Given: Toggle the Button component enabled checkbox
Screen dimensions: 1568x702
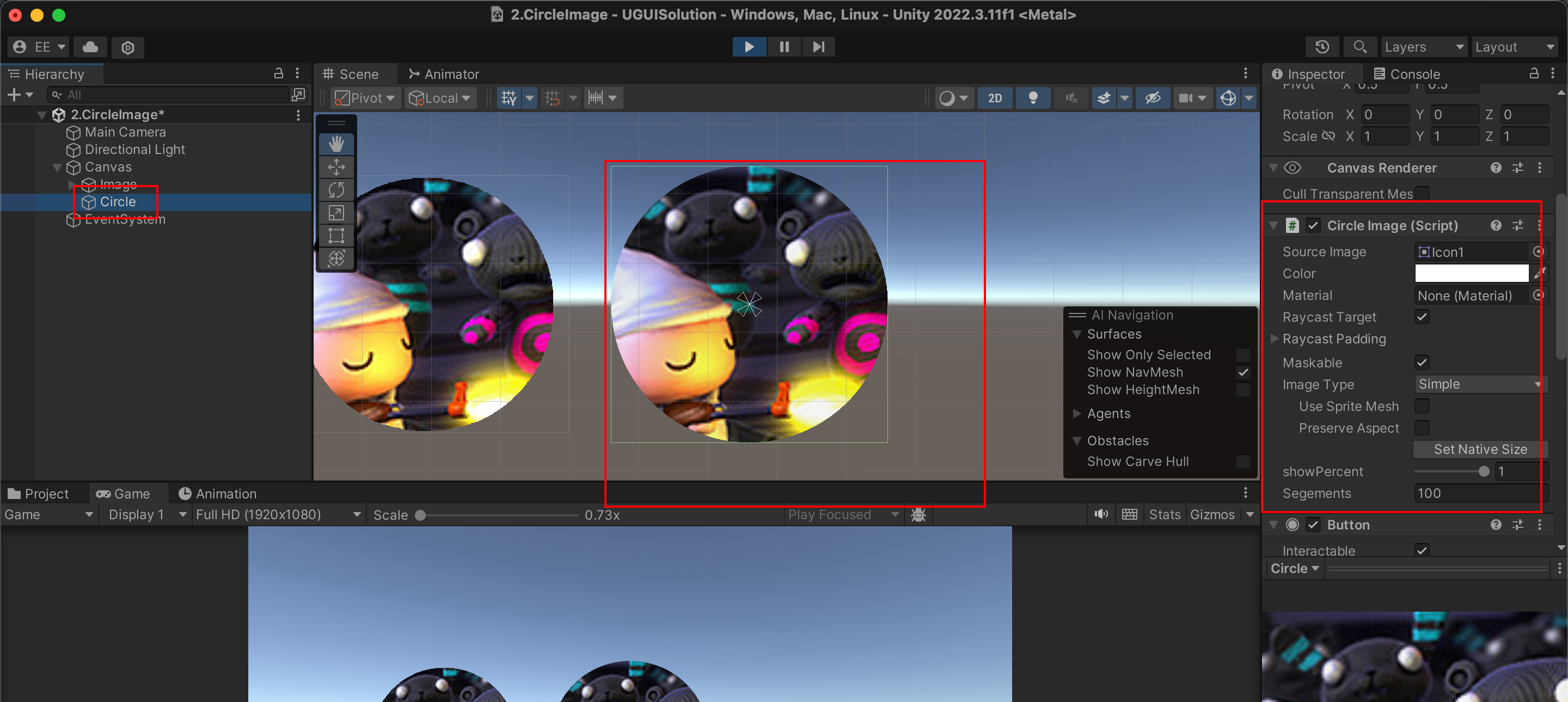Looking at the screenshot, I should (x=1313, y=525).
